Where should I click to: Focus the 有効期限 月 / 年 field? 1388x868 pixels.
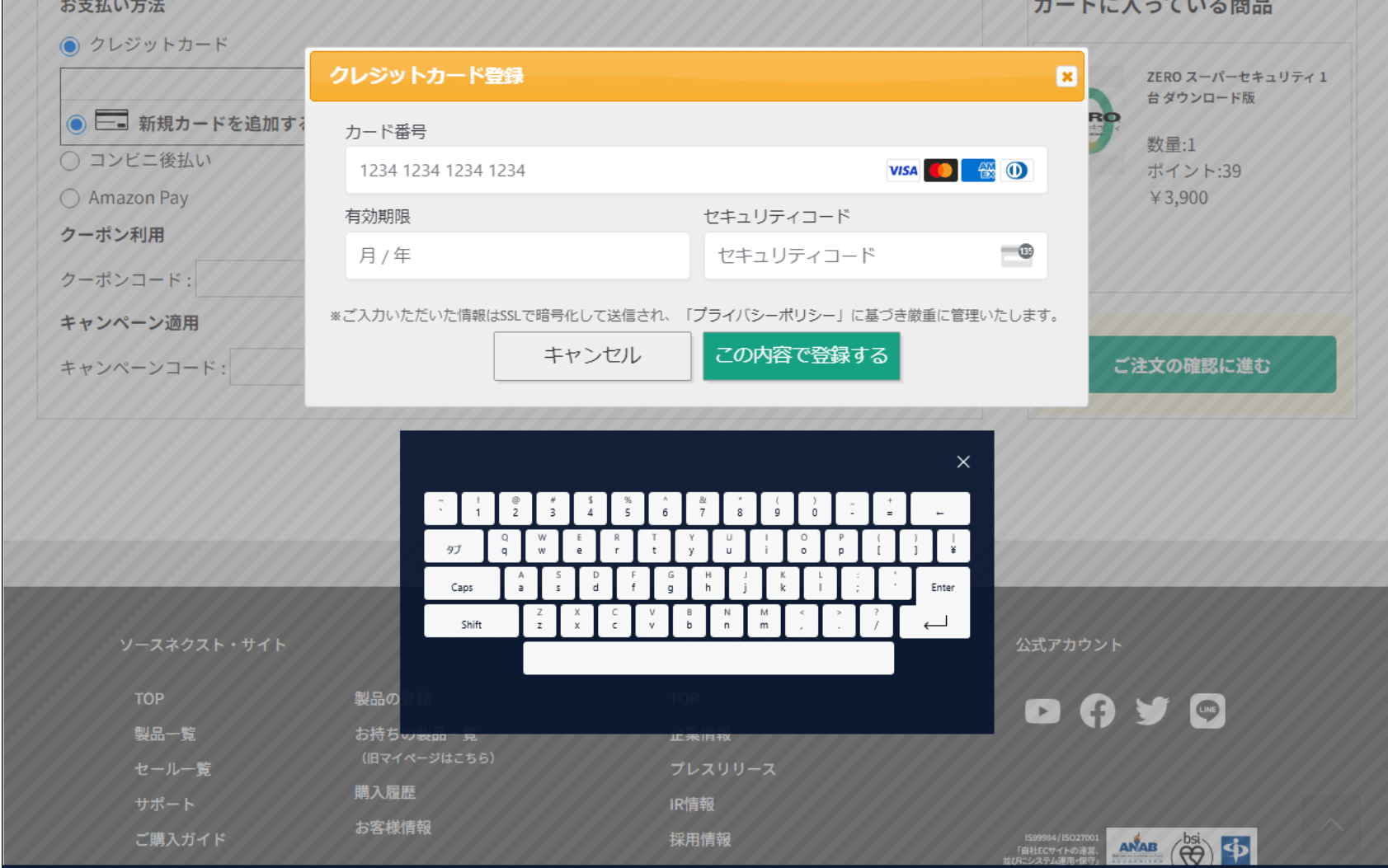point(517,256)
